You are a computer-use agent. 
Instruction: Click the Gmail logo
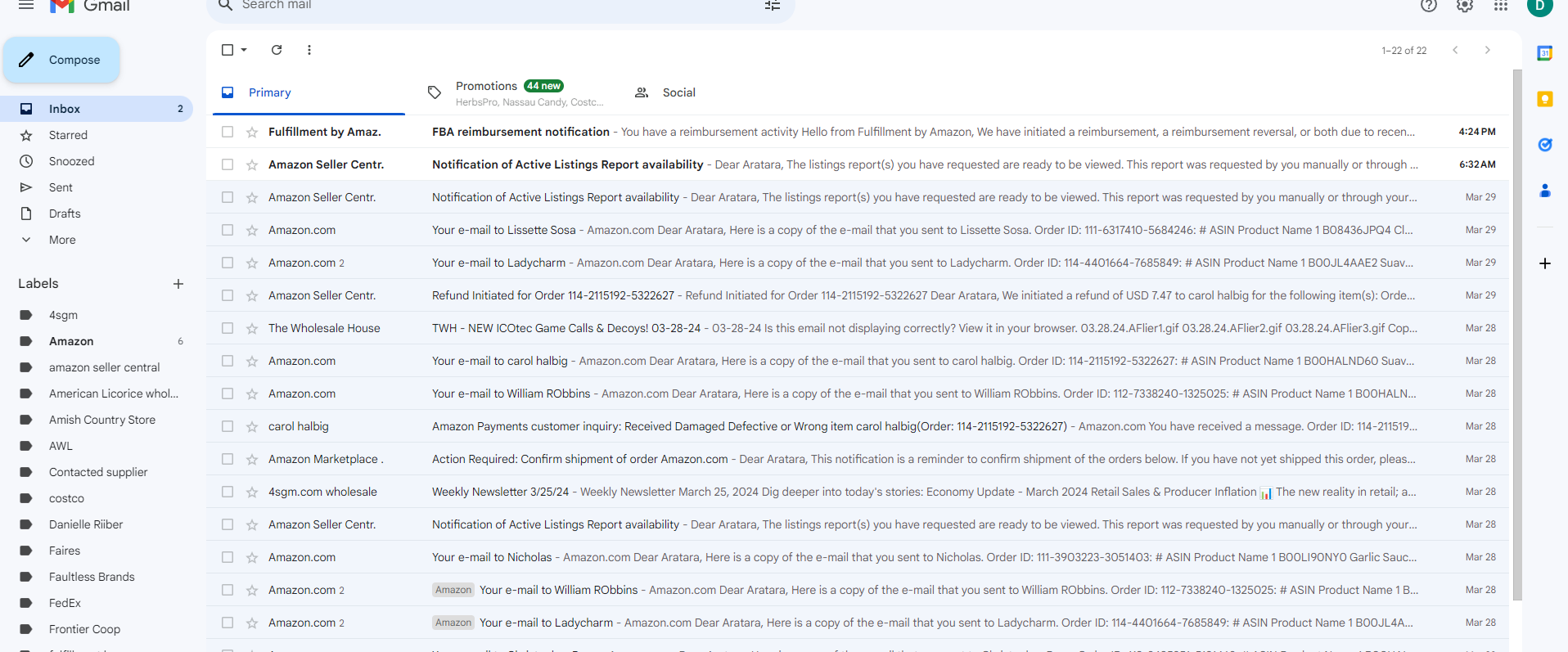click(90, 6)
